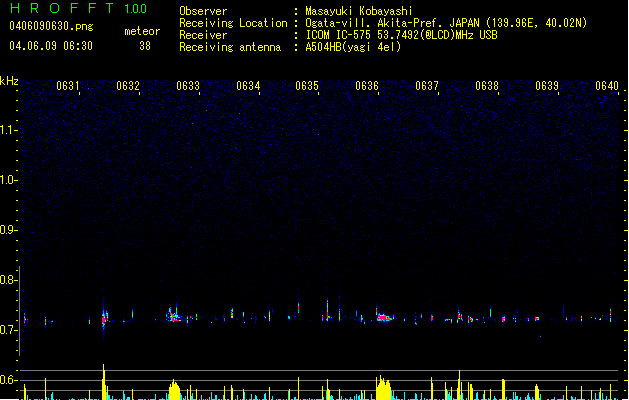Click the 0638 time marker
This screenshot has width=629, height=400.
(487, 85)
